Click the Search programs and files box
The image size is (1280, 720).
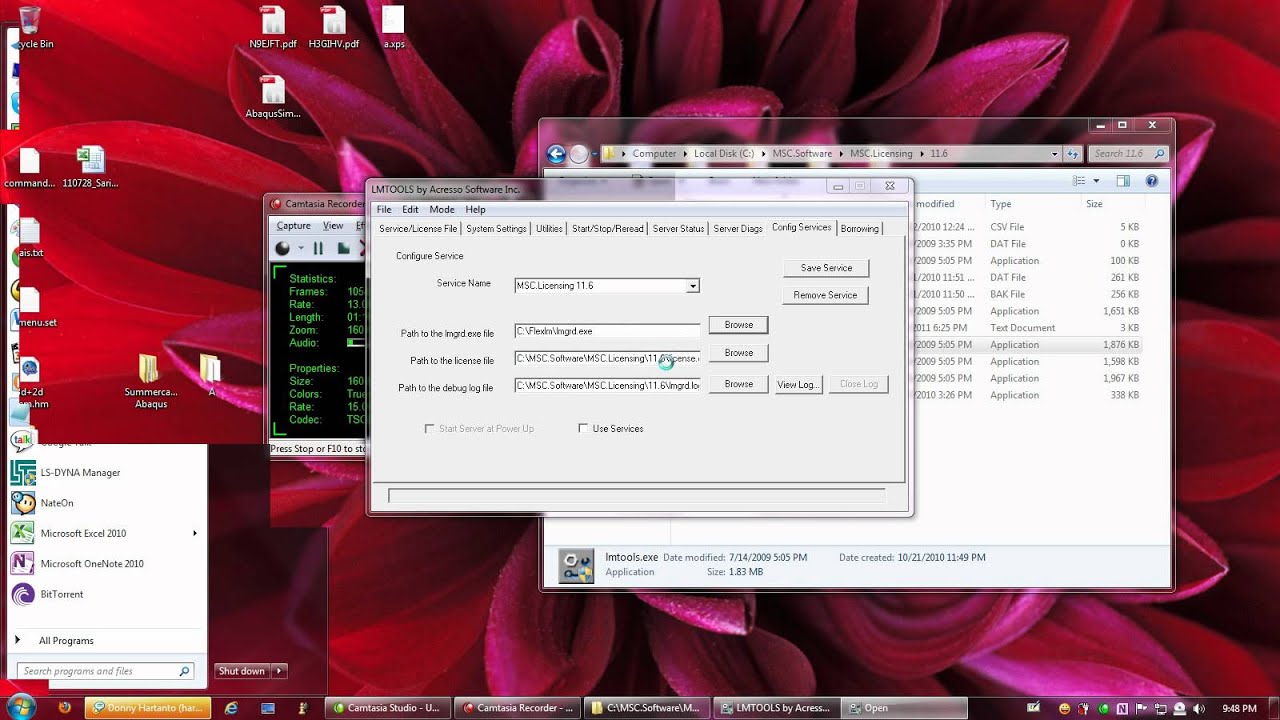pos(105,671)
